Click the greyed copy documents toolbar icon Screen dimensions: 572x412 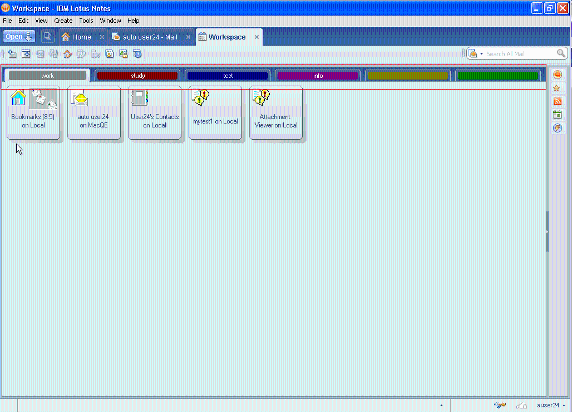[x=54, y=54]
